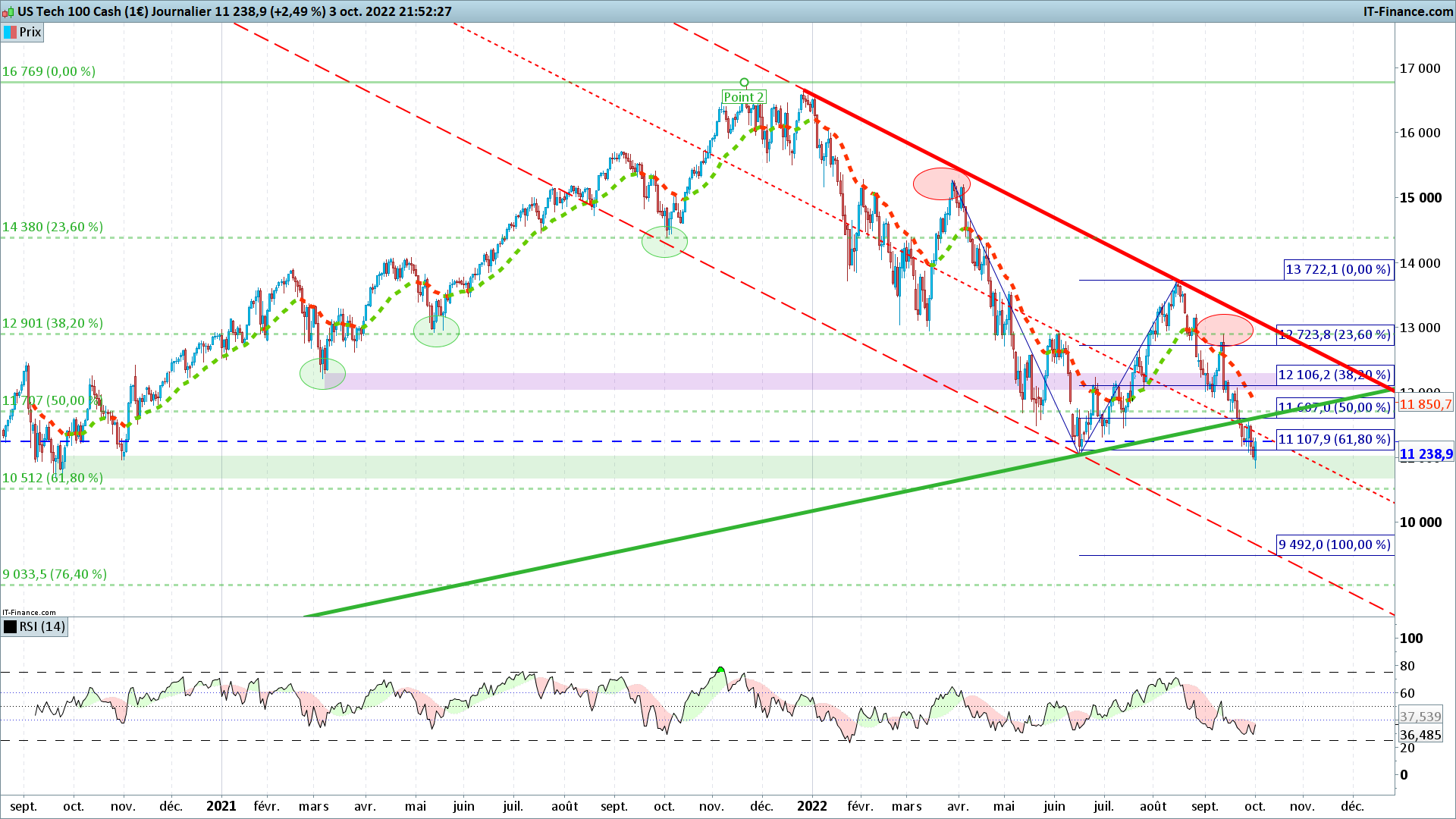Click the 11 107,9 (61,80 %) retracement label

coord(1335,439)
